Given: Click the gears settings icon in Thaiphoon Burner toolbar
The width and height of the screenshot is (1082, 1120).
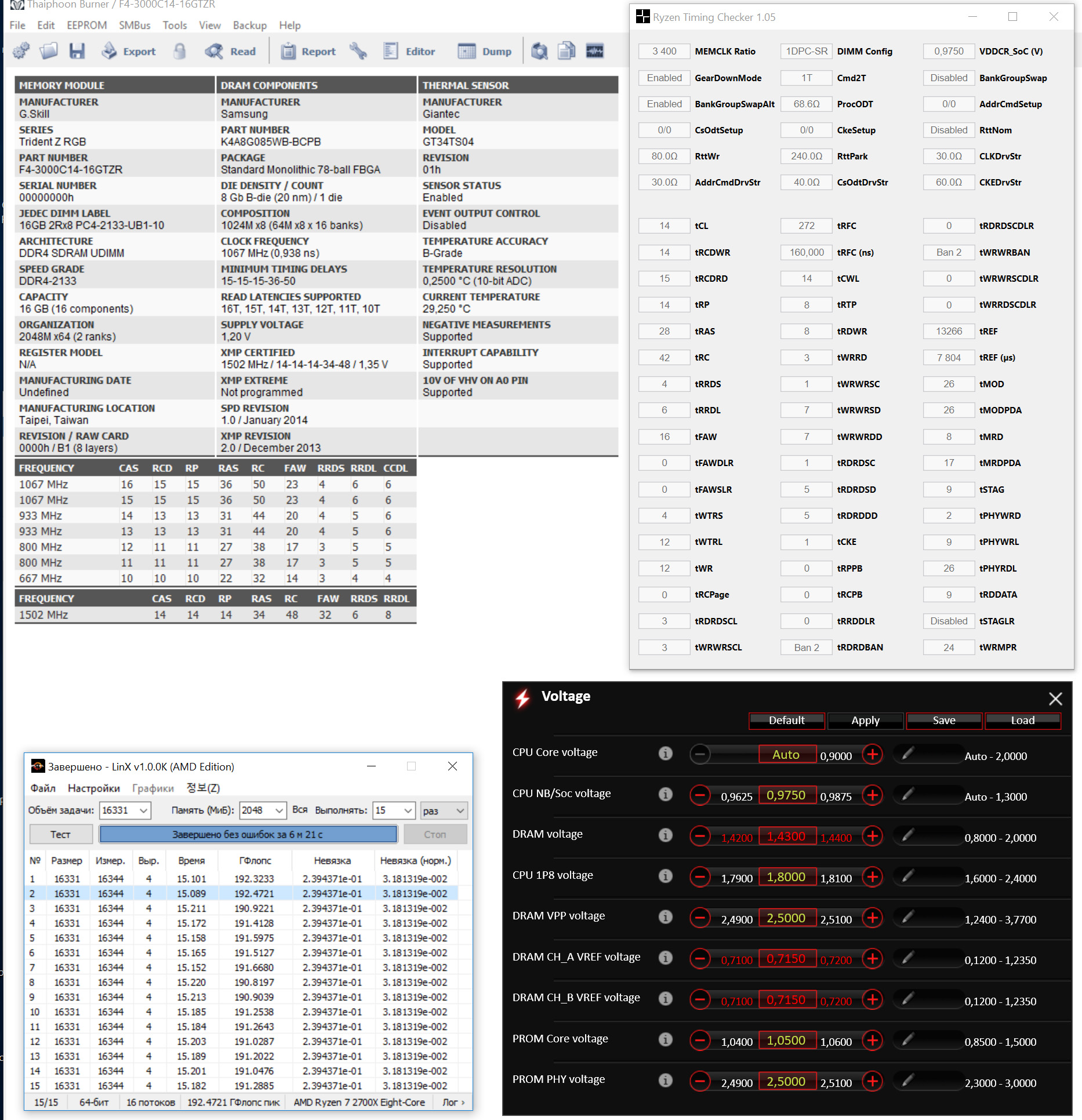Looking at the screenshot, I should point(21,51).
